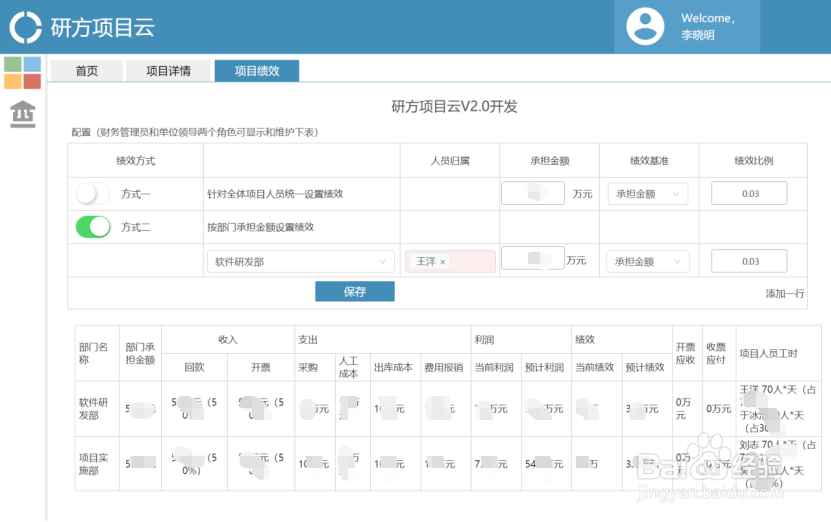Click the 保存 button
The width and height of the screenshot is (831, 522).
355,291
